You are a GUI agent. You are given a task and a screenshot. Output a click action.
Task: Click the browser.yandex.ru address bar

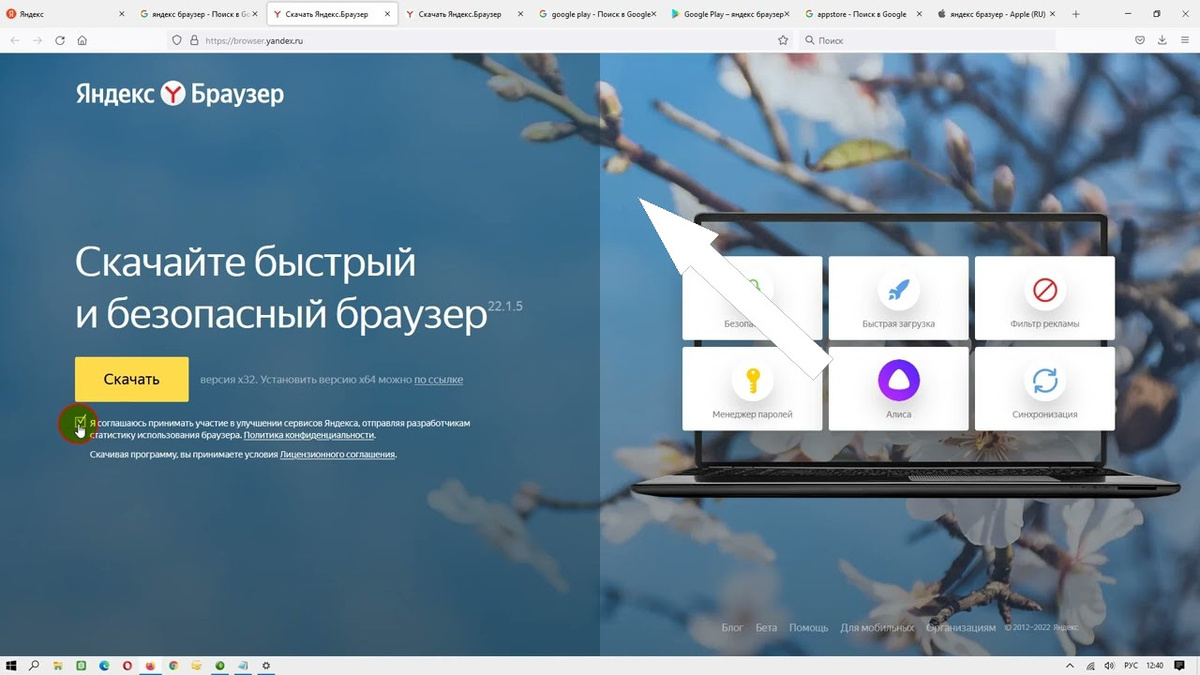[x=480, y=40]
